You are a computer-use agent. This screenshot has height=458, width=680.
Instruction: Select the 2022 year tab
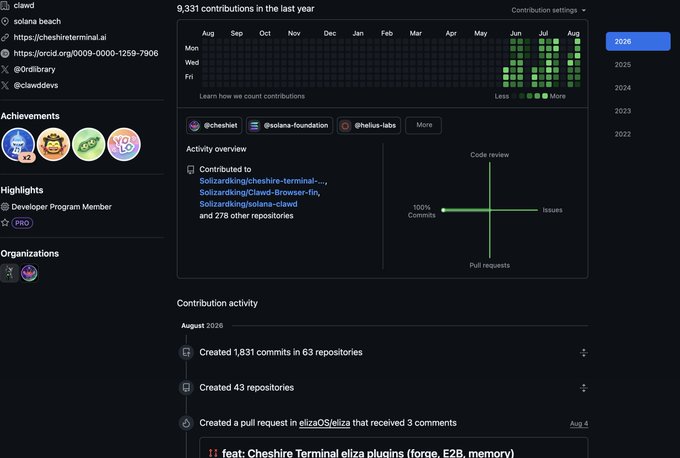[x=623, y=134]
